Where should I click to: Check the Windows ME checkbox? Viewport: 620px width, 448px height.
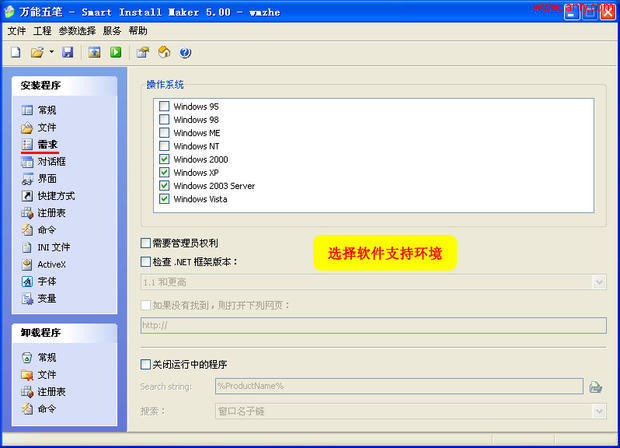click(164, 132)
